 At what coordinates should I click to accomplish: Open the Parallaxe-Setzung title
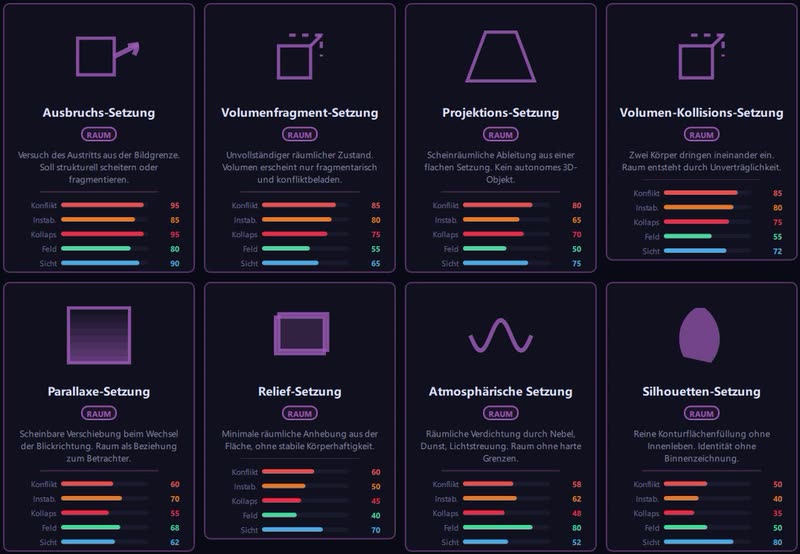[x=99, y=391]
